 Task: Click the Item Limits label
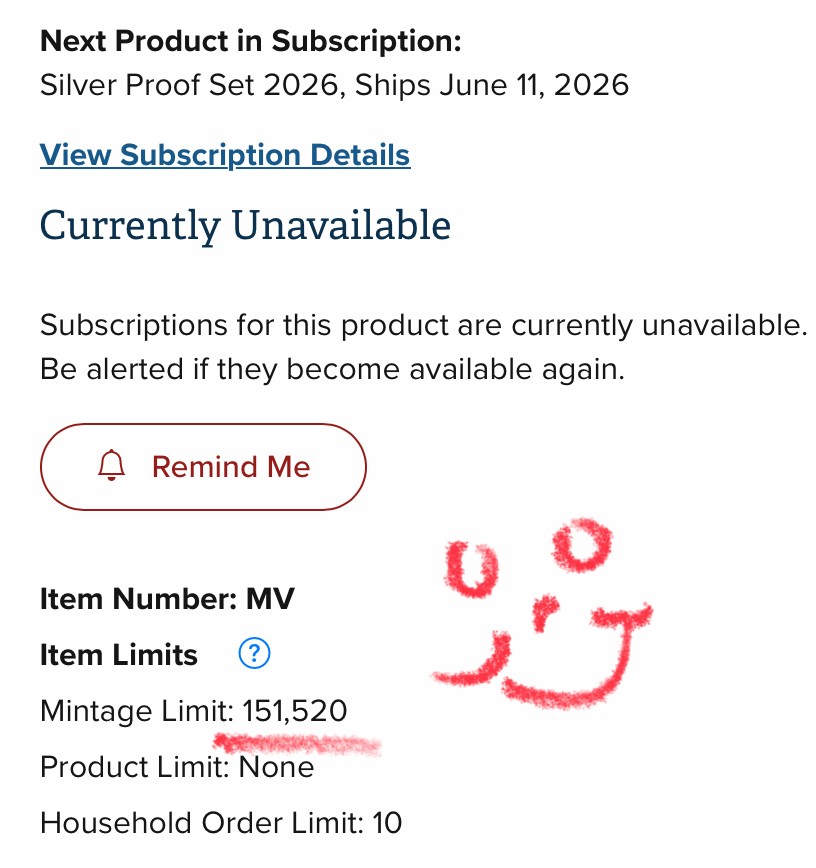119,655
